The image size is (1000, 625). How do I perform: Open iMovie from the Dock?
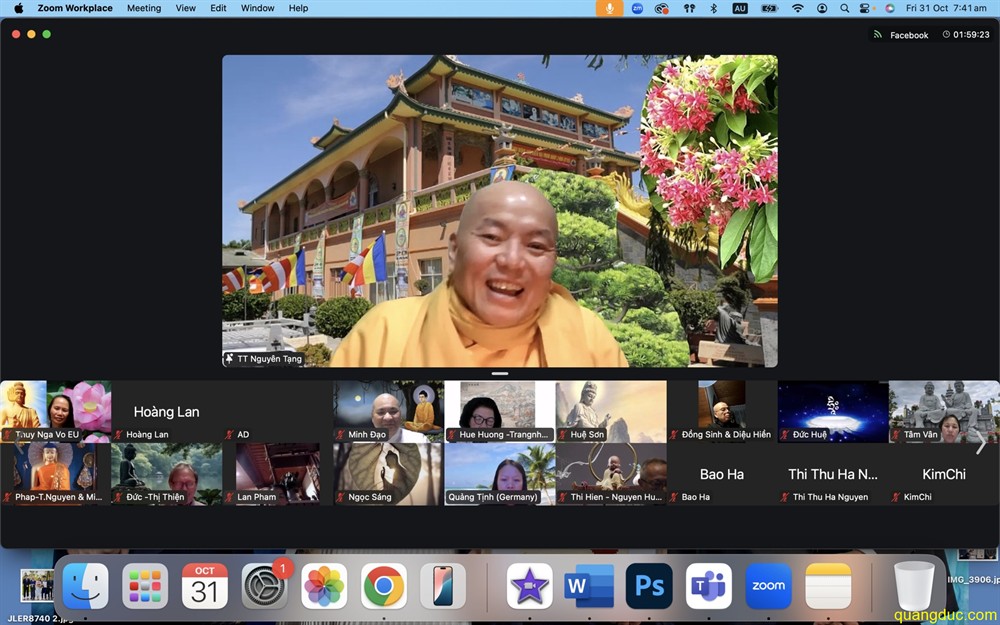click(x=530, y=586)
